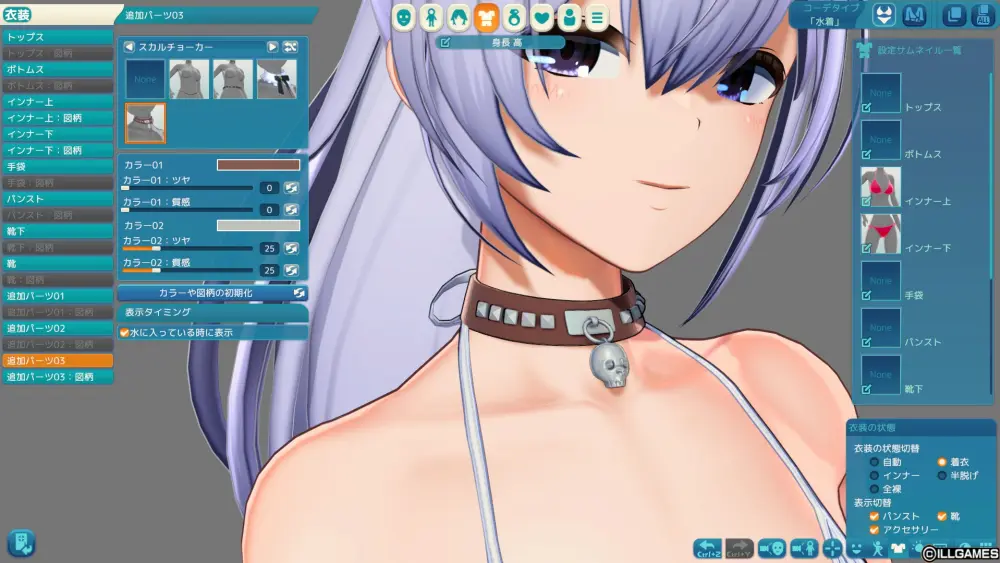Click the crosshair camera center icon
1000x563 pixels.
[833, 548]
